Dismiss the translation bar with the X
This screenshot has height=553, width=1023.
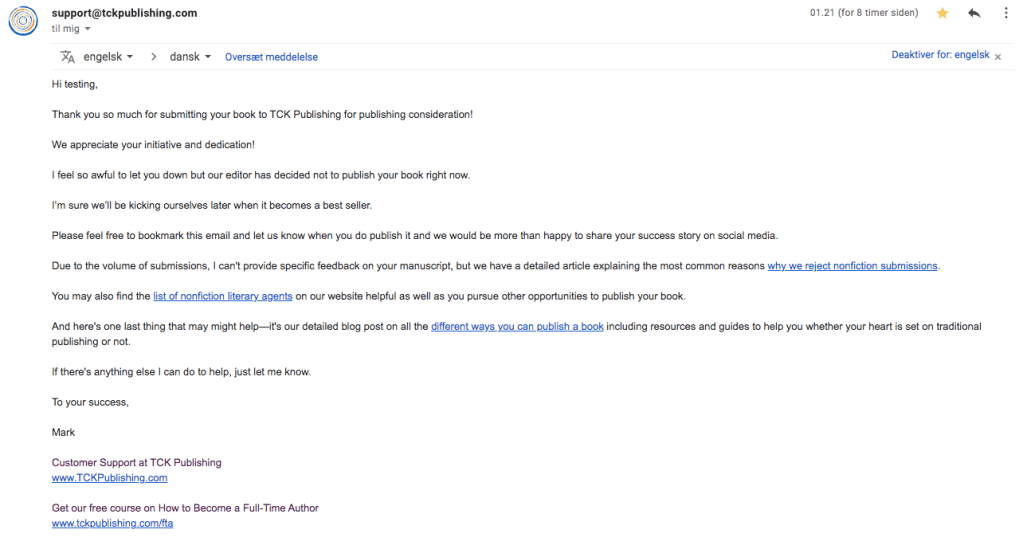click(x=998, y=57)
